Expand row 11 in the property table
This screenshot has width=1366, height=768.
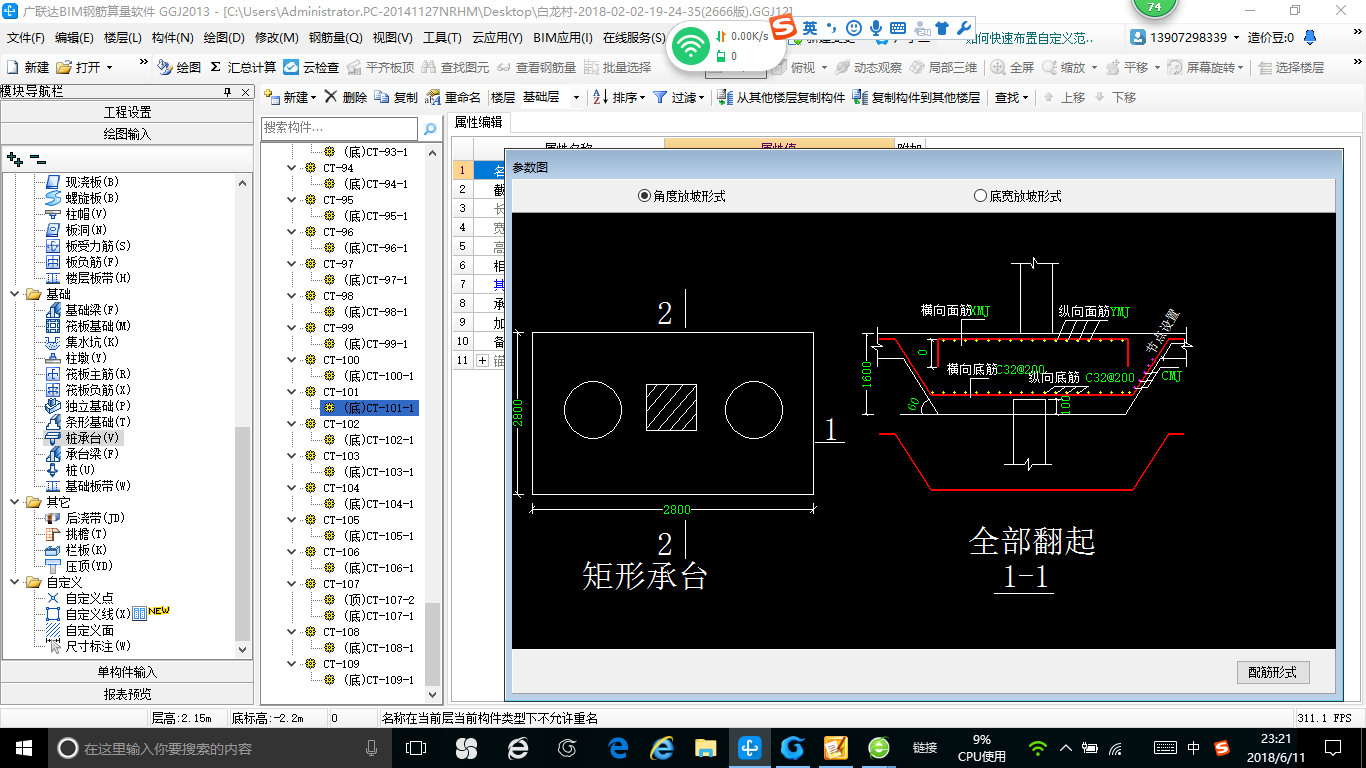click(483, 360)
